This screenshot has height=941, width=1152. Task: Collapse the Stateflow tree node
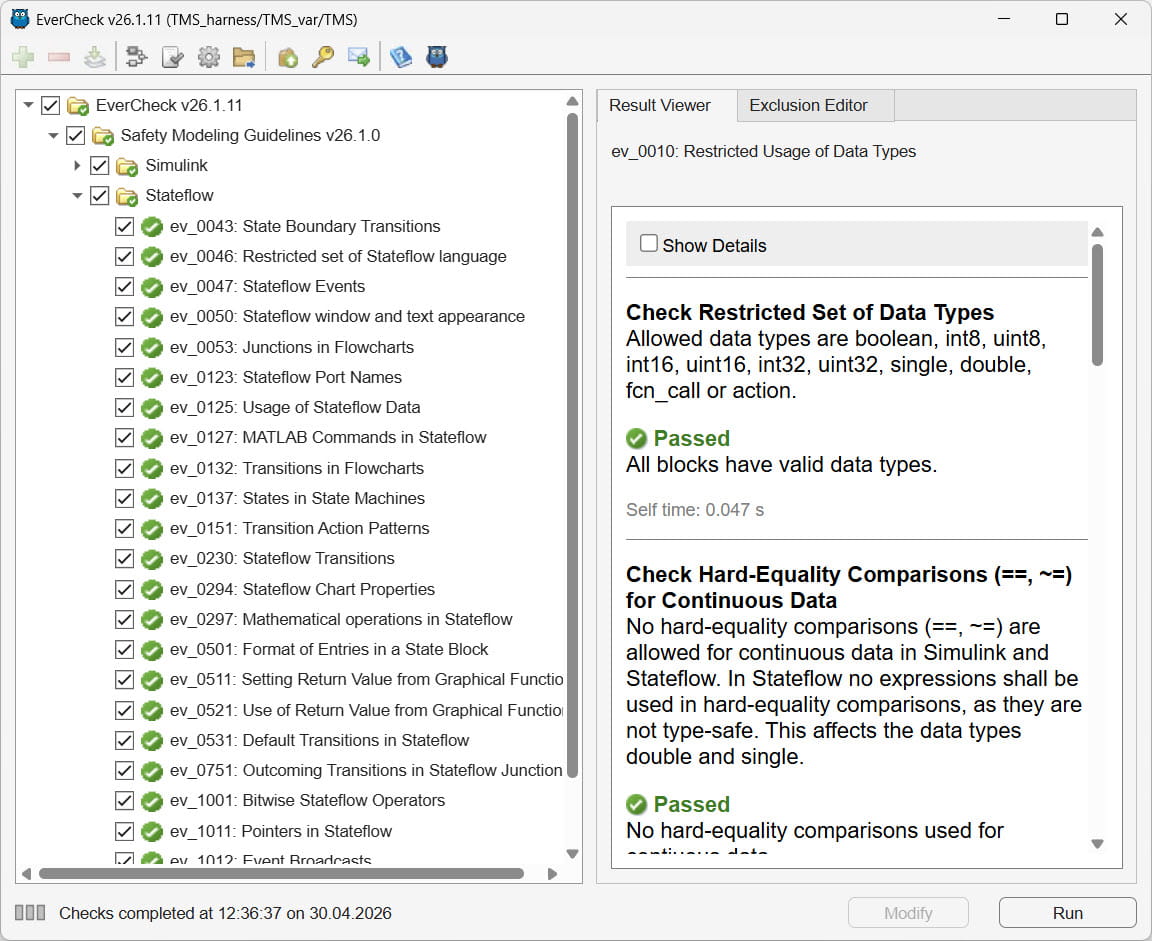77,196
